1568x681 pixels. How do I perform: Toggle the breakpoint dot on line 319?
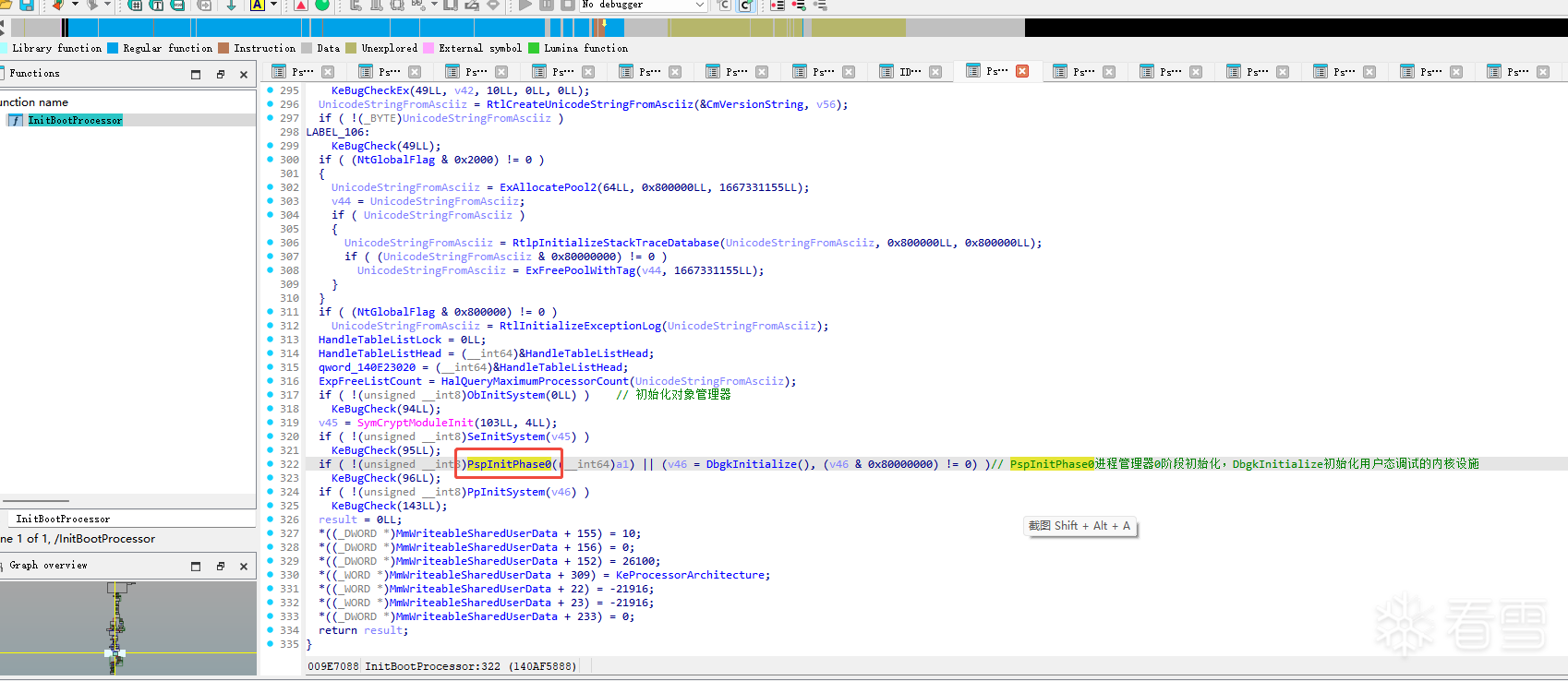(270, 423)
